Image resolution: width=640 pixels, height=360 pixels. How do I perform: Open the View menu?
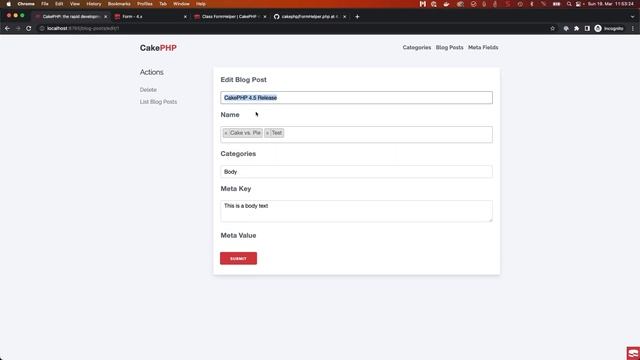coord(75,4)
